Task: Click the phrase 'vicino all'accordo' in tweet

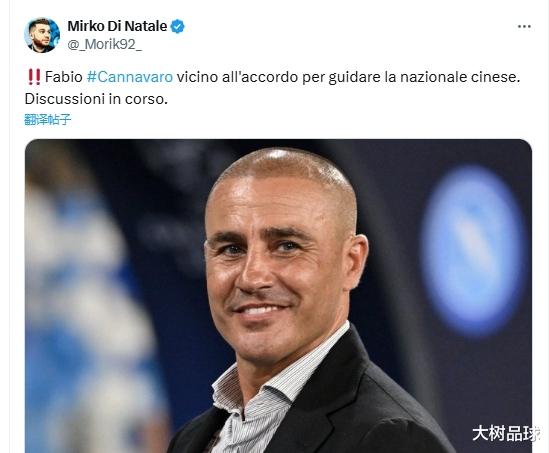Action: click(237, 77)
